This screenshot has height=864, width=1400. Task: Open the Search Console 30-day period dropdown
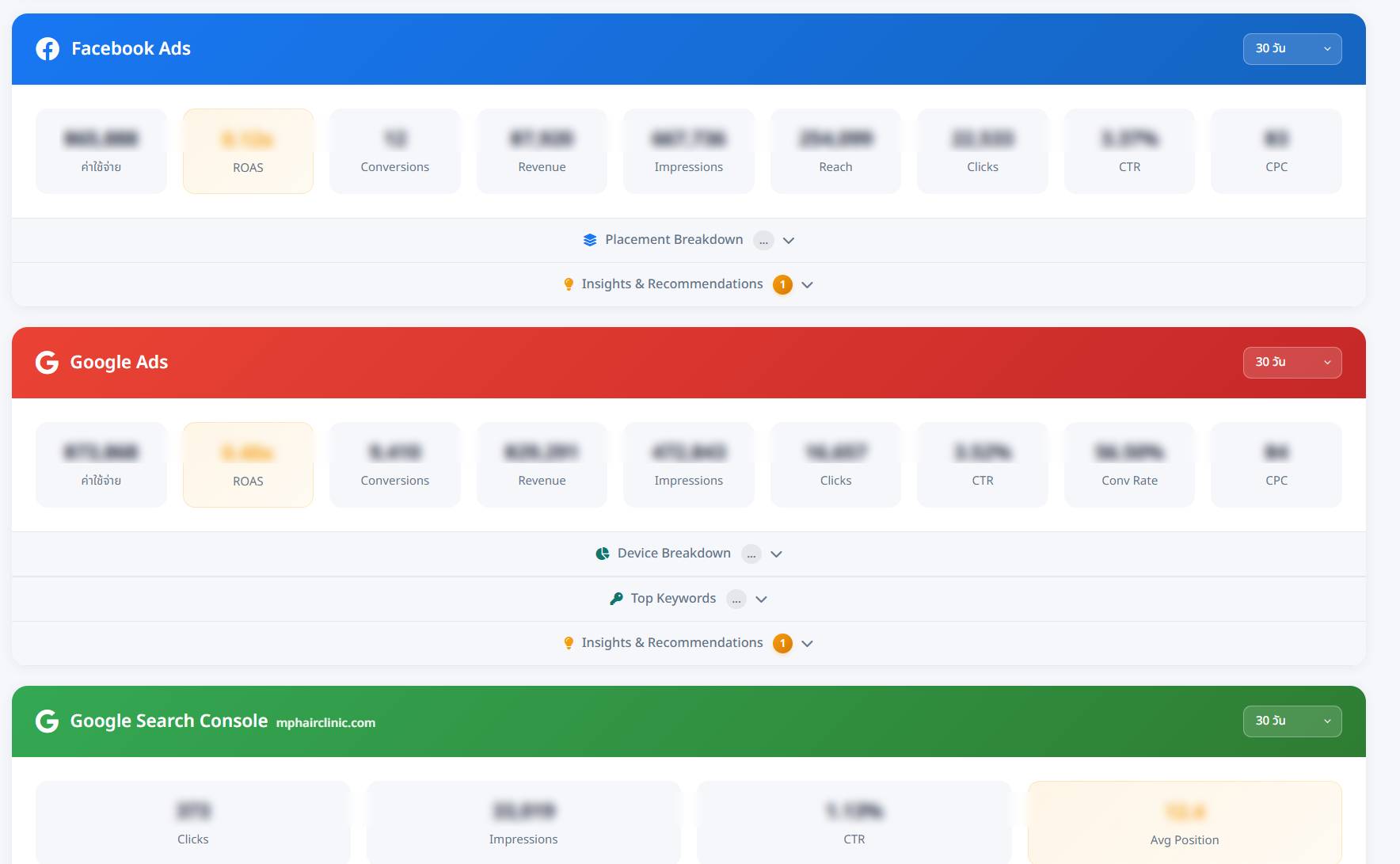(x=1292, y=721)
